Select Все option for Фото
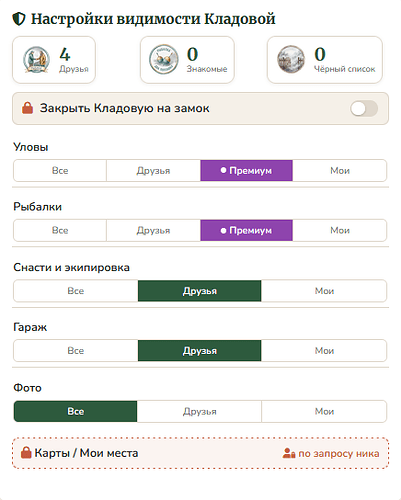This screenshot has height=500, width=401. click(75, 411)
